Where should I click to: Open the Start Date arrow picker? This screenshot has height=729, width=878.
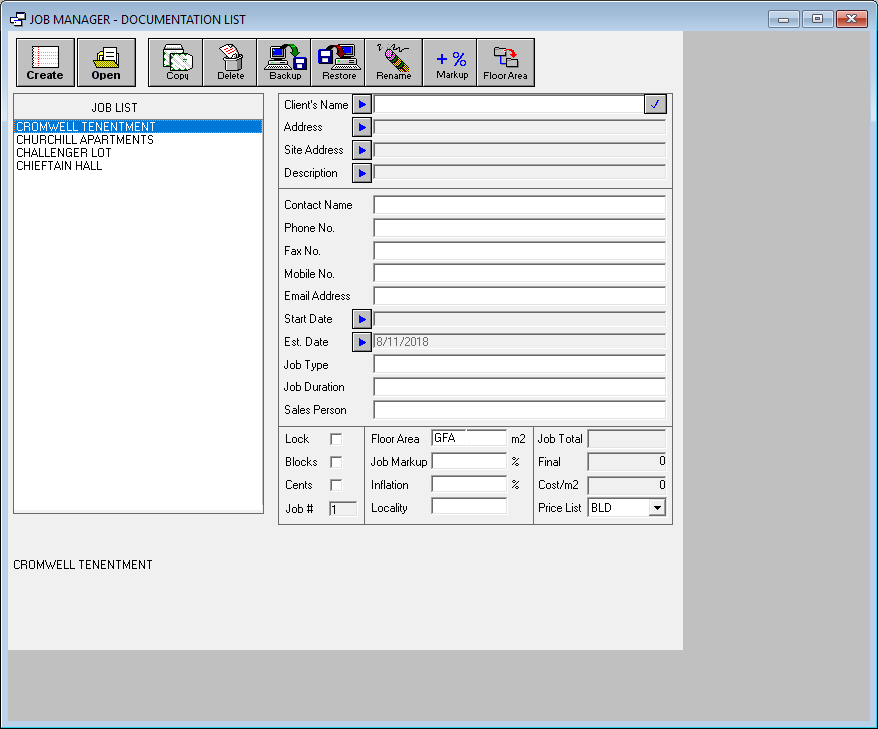tap(362, 319)
